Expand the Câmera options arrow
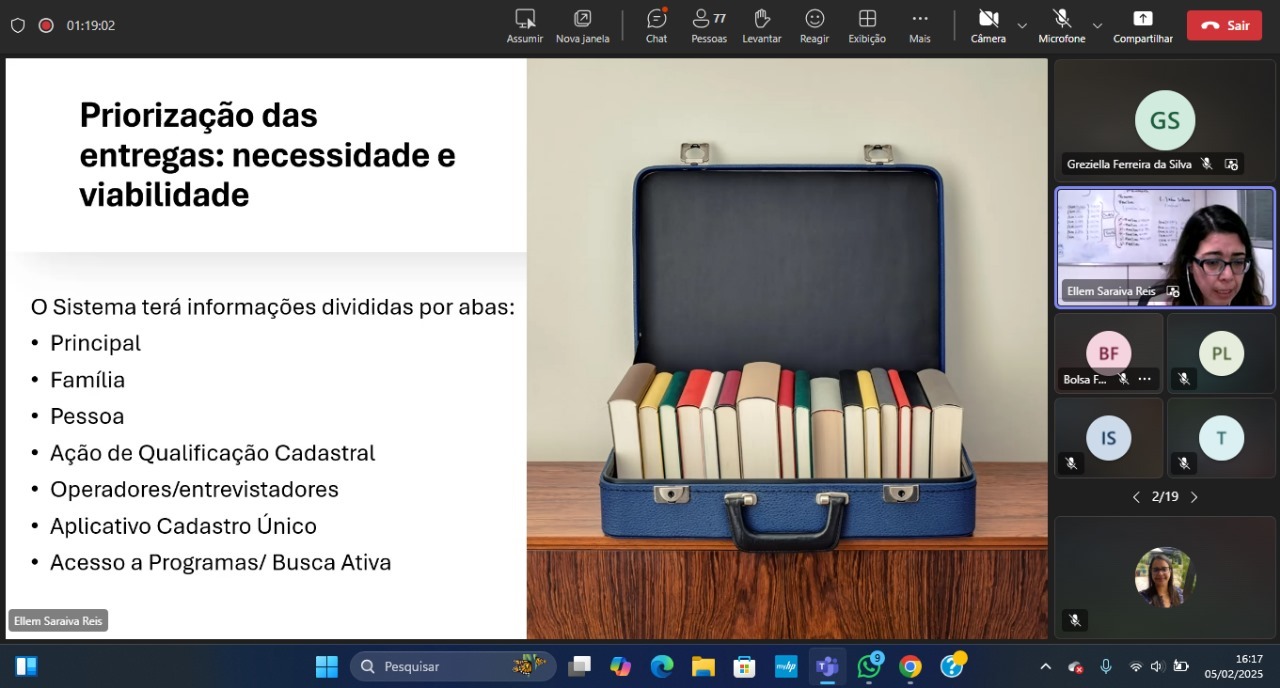The width and height of the screenshot is (1280, 688). pyautogui.click(x=1022, y=25)
